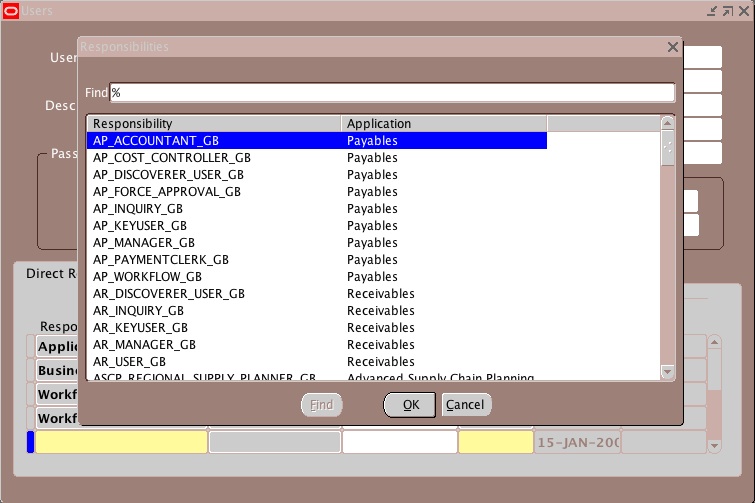Click the Find search field containing %
The width and height of the screenshot is (755, 503).
[392, 92]
